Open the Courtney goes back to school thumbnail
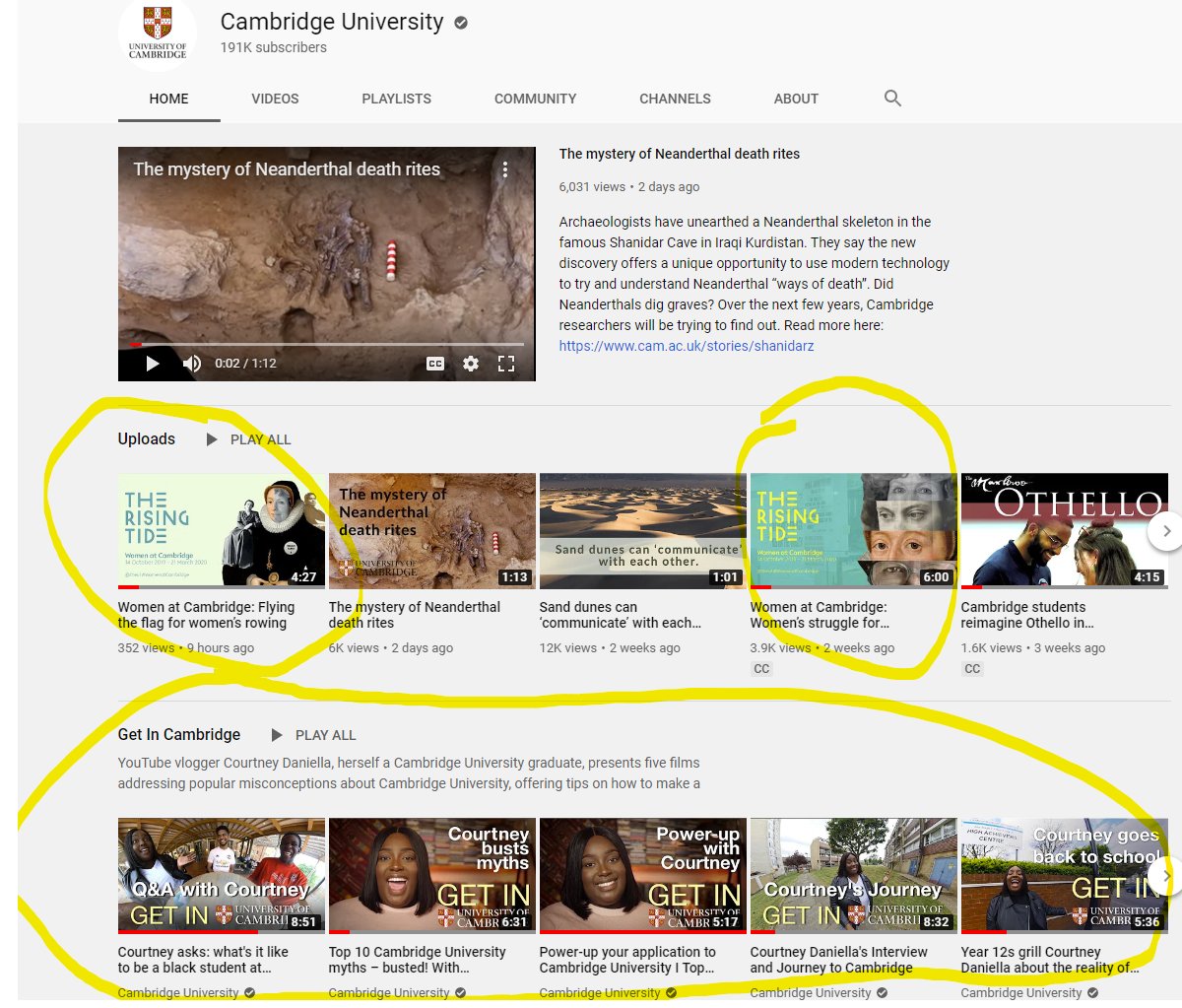Screen dimensions: 1182x1008 click(x=1065, y=875)
